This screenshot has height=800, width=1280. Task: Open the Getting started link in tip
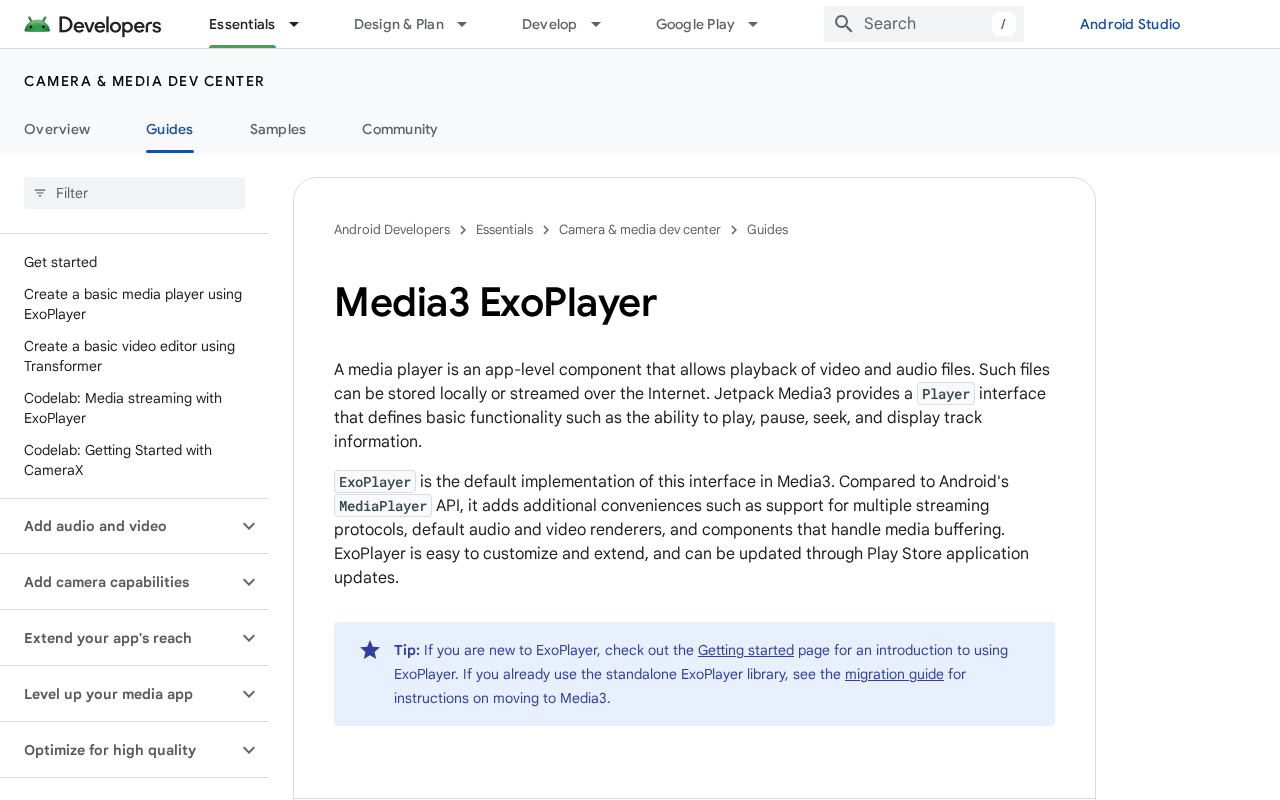click(x=746, y=650)
